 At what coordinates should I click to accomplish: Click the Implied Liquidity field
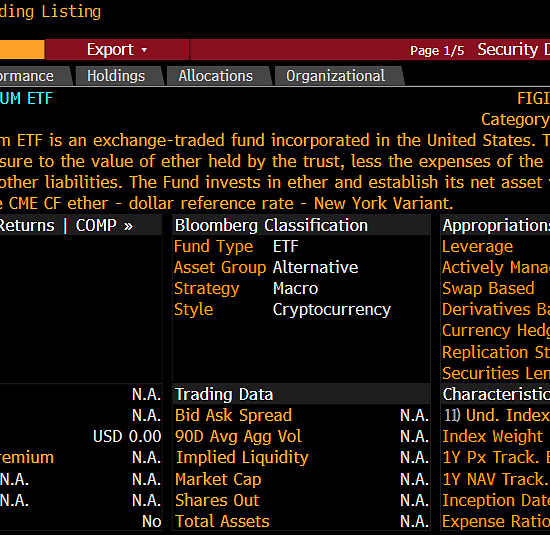point(302,457)
